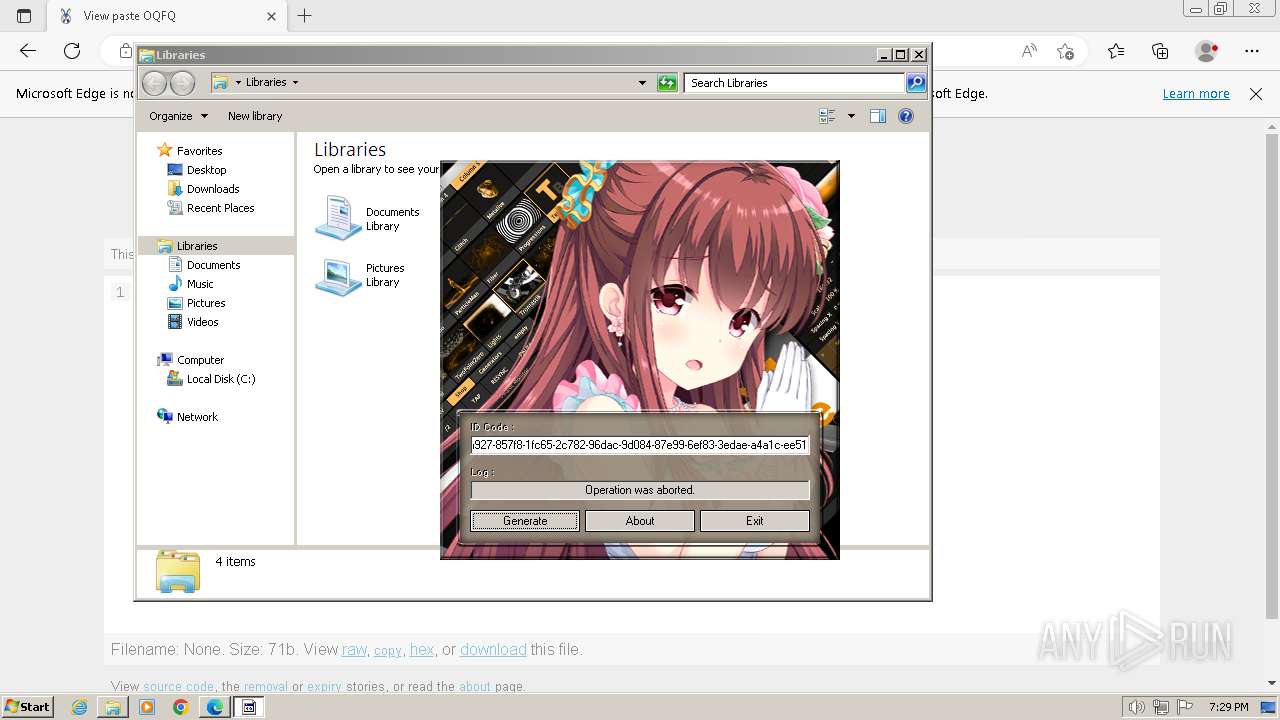Click Exit button in keygen window

(755, 521)
